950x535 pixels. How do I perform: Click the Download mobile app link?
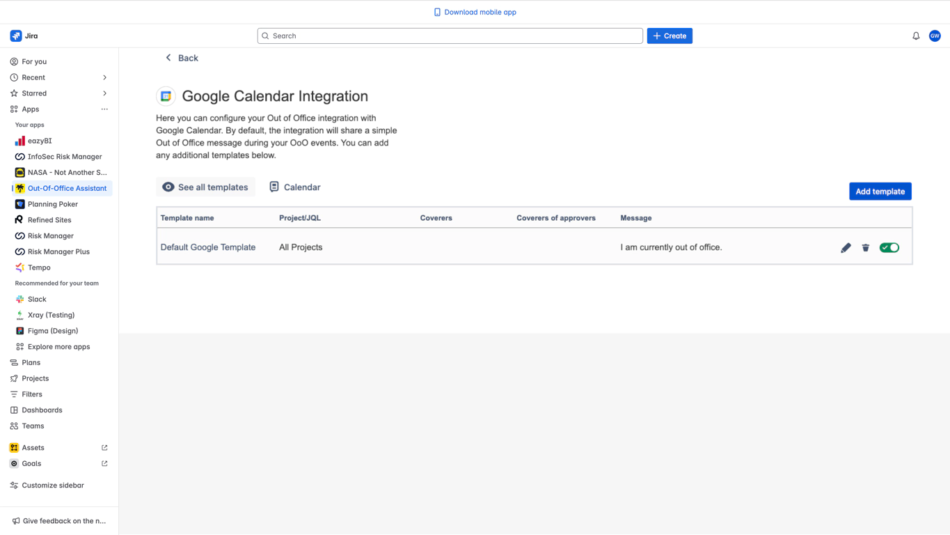pos(475,12)
